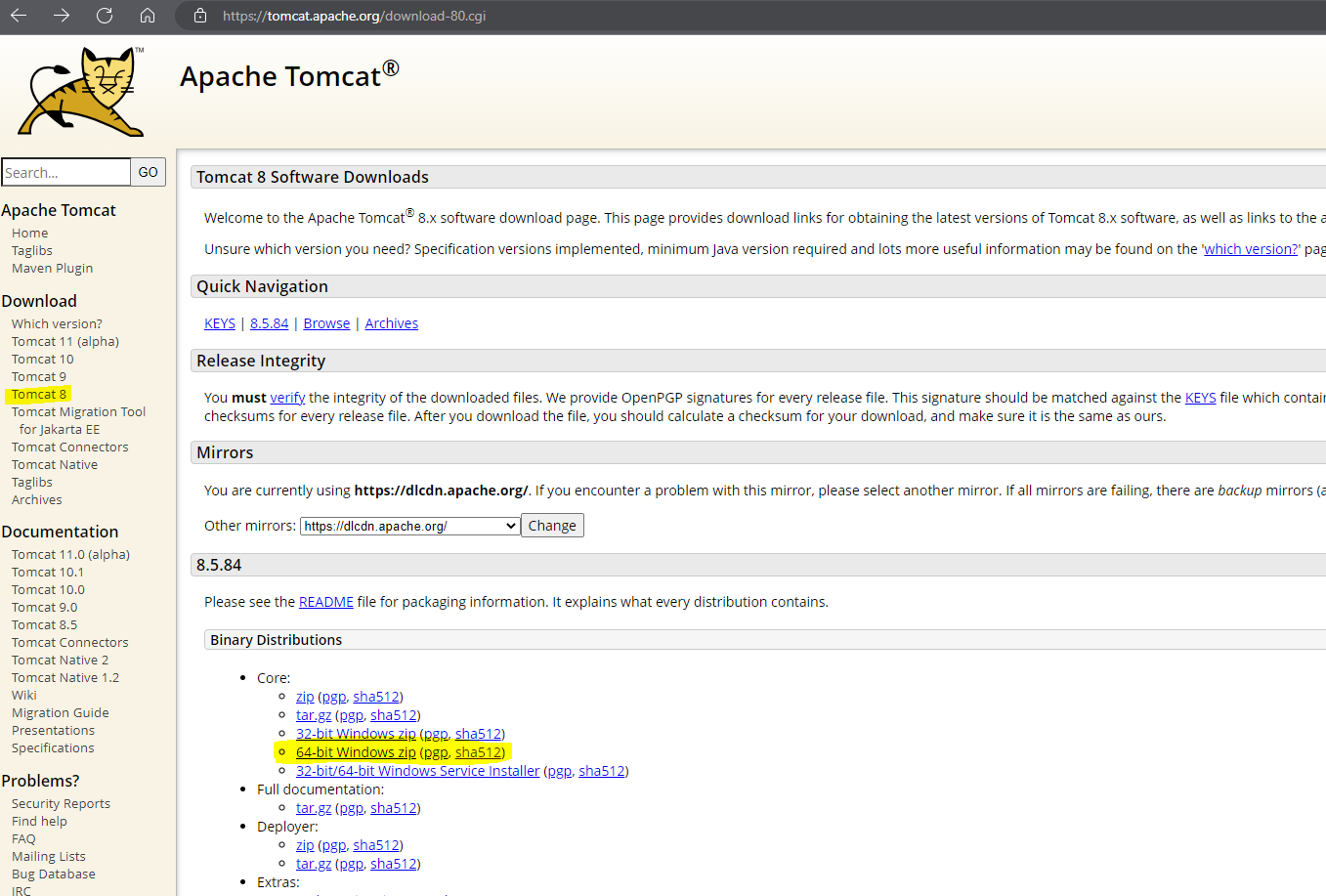Click the Change mirror button
This screenshot has width=1326, height=896.
tap(552, 526)
